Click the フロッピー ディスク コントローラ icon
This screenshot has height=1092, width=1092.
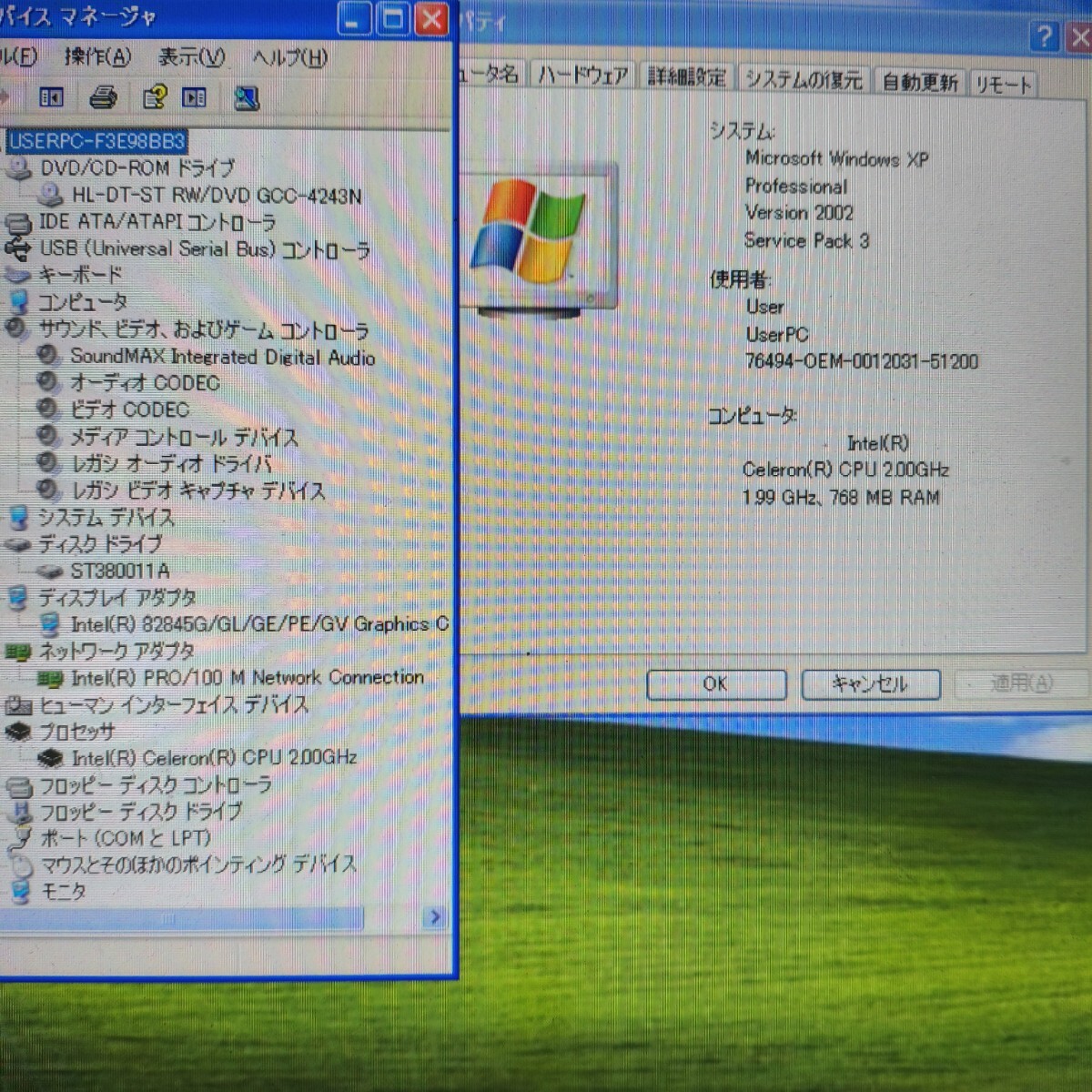point(18,785)
